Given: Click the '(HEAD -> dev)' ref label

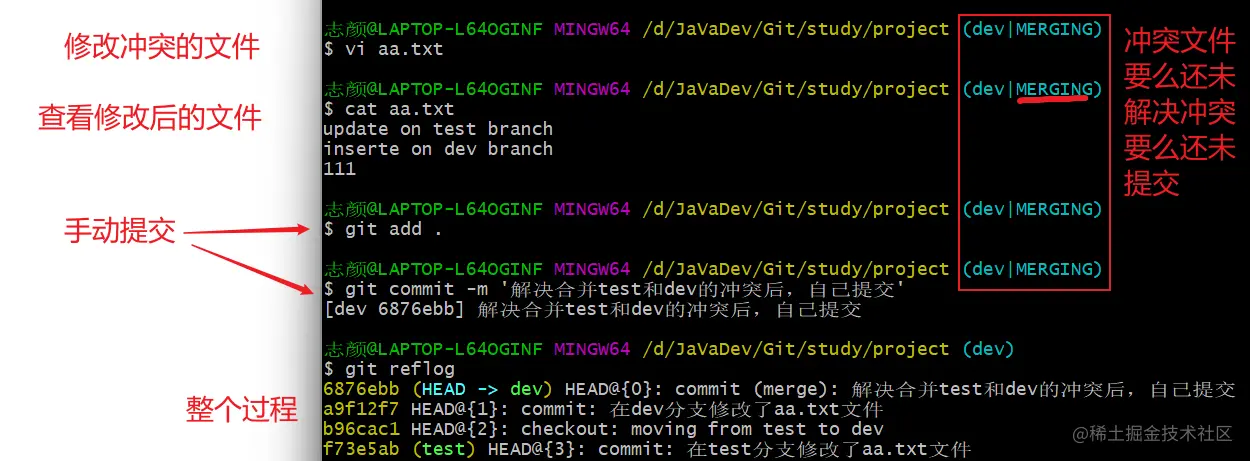Looking at the screenshot, I should click(x=482, y=389).
